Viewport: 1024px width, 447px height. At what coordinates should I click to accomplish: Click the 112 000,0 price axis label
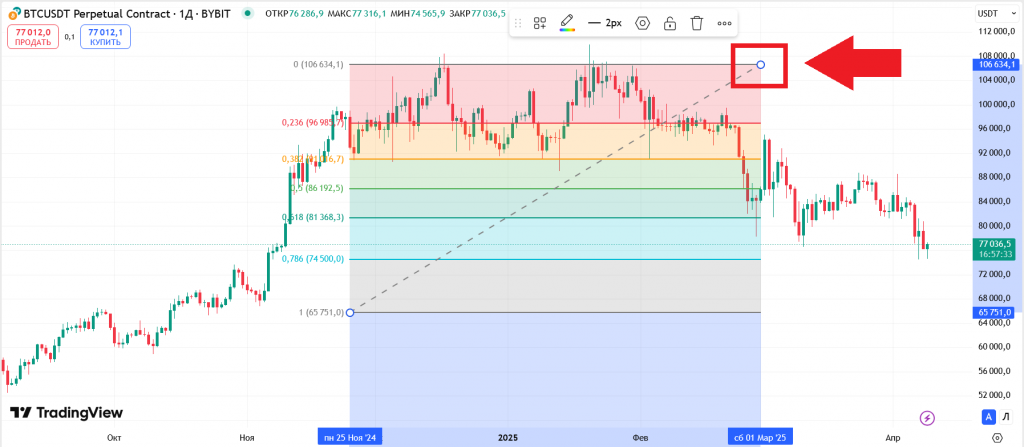[x=996, y=31]
